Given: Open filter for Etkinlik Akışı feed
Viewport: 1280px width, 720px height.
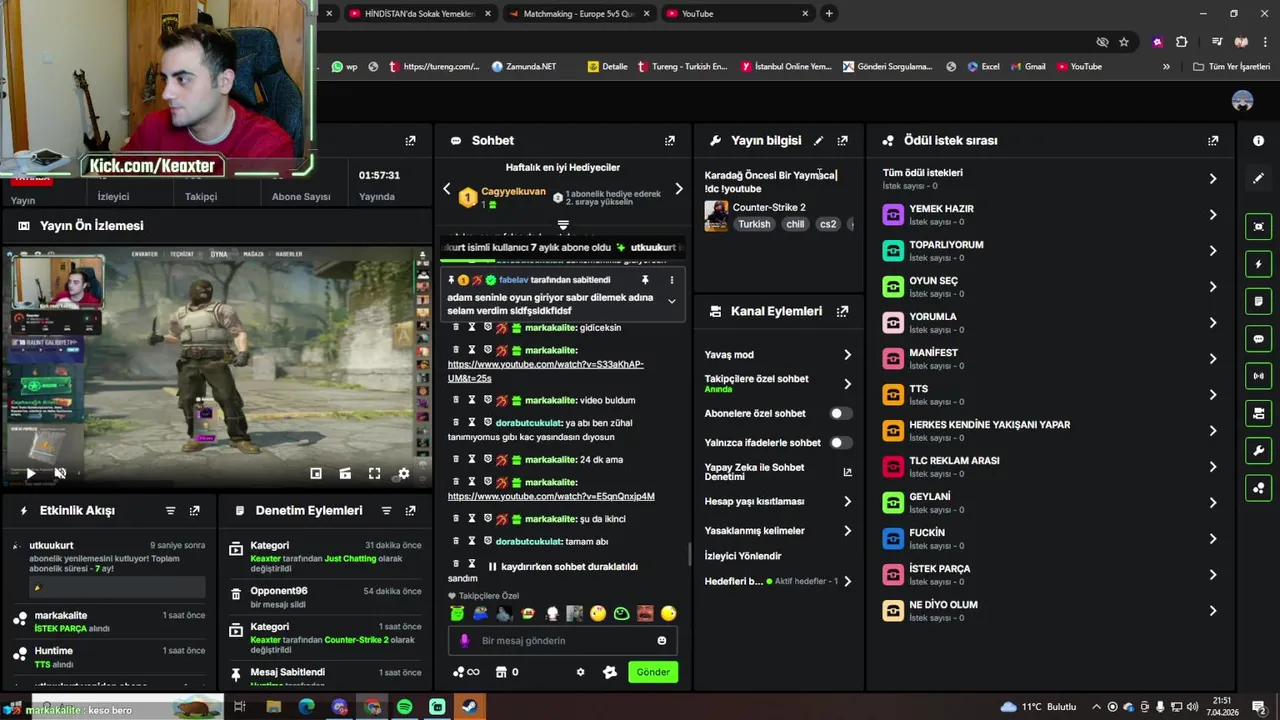Looking at the screenshot, I should [x=170, y=511].
